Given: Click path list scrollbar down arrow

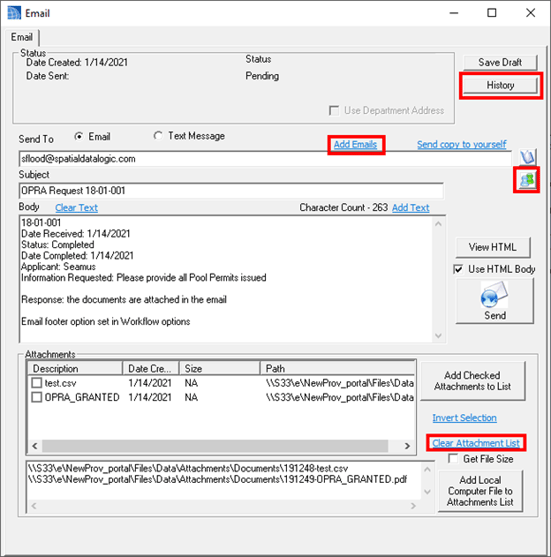Looking at the screenshot, I should tap(427, 492).
